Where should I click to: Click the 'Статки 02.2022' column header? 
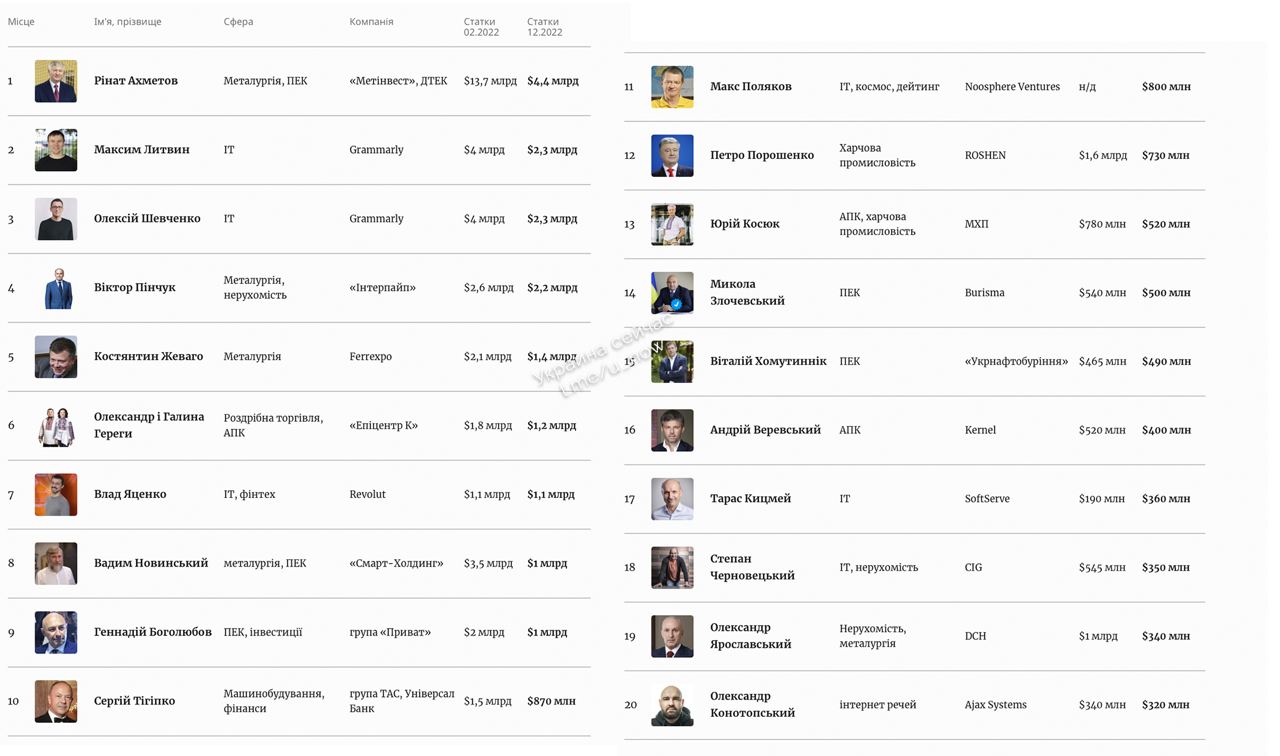481,27
